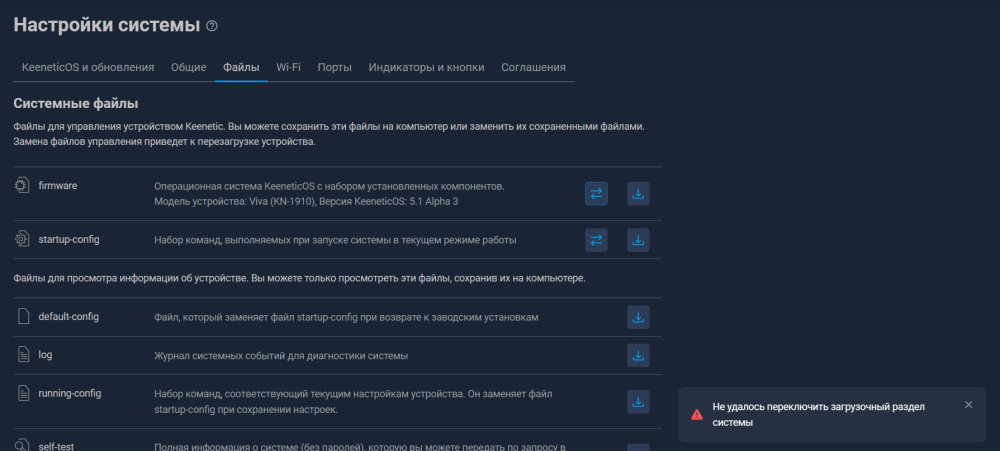This screenshot has width=1000, height=451.
Task: Download the system log file
Action: [638, 355]
